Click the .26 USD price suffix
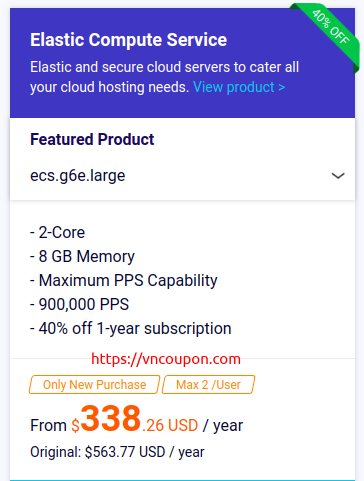This screenshot has height=481, width=364. point(170,426)
